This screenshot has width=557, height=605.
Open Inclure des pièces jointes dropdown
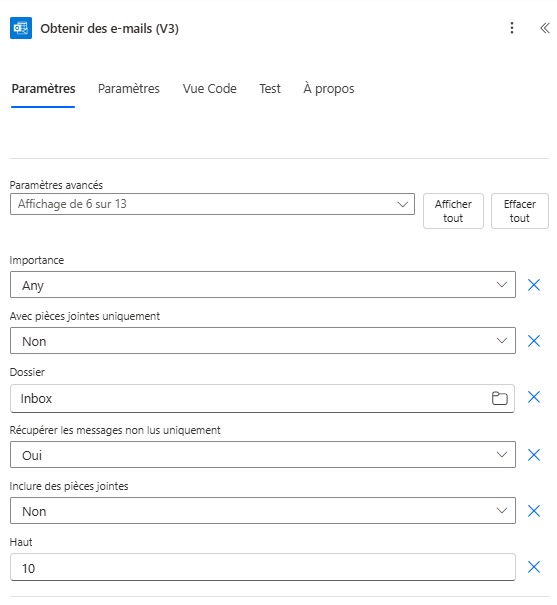coord(263,511)
